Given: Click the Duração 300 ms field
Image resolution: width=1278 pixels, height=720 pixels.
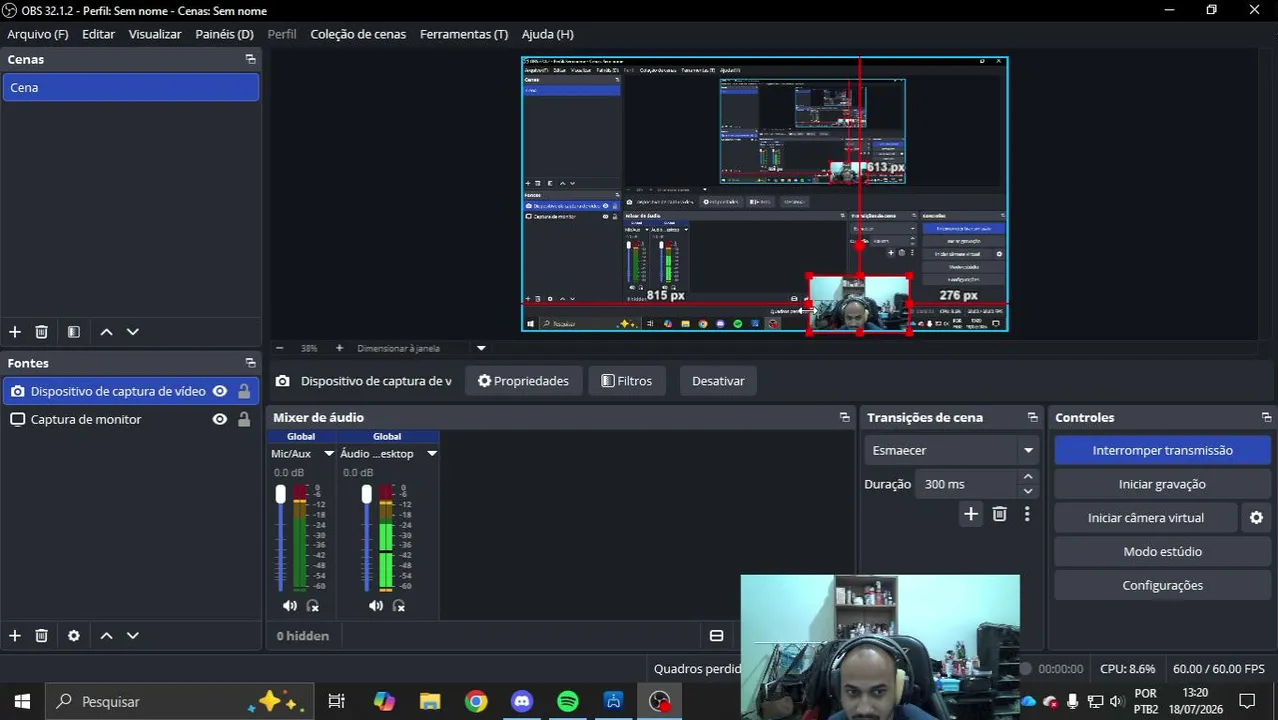Looking at the screenshot, I should coord(967,484).
